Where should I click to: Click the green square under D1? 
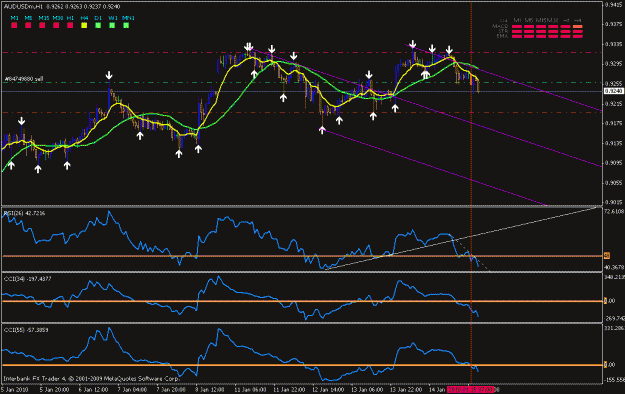(x=98, y=26)
